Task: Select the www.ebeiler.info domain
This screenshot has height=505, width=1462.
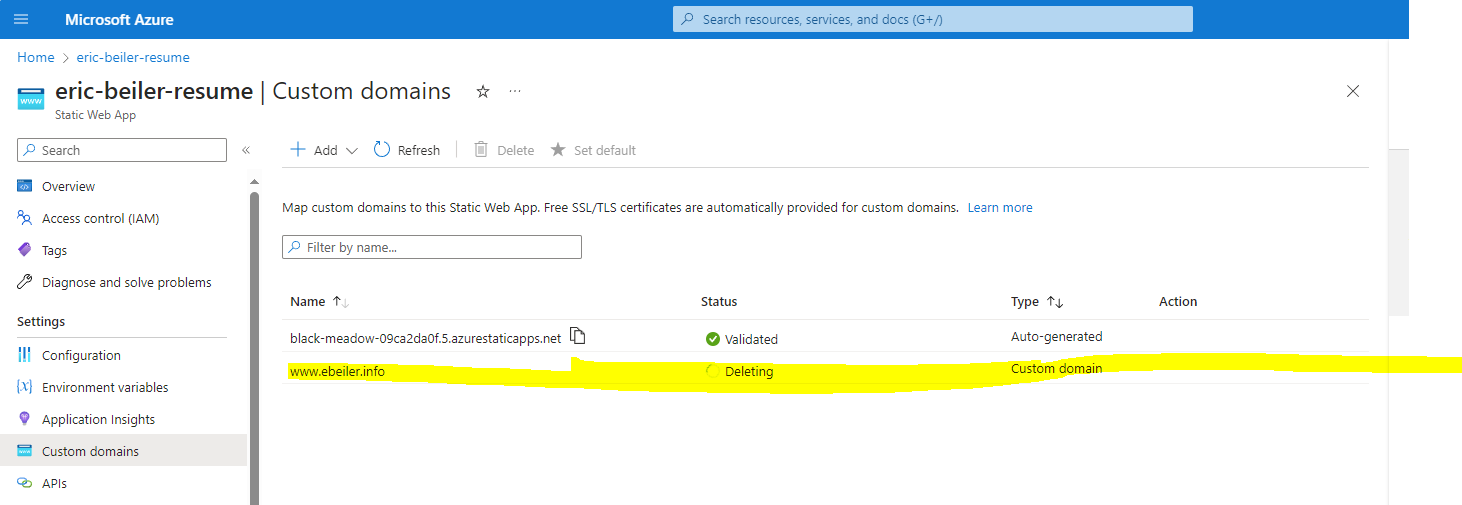Action: [x=337, y=371]
